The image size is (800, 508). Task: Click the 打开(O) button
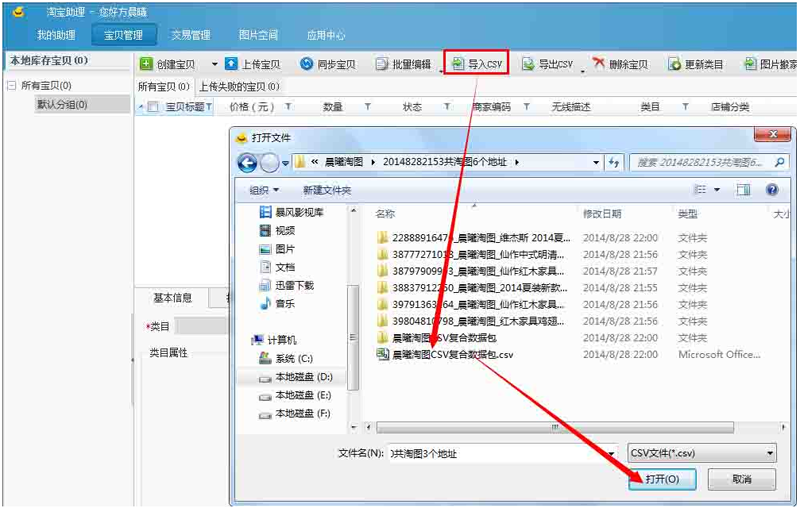point(662,479)
